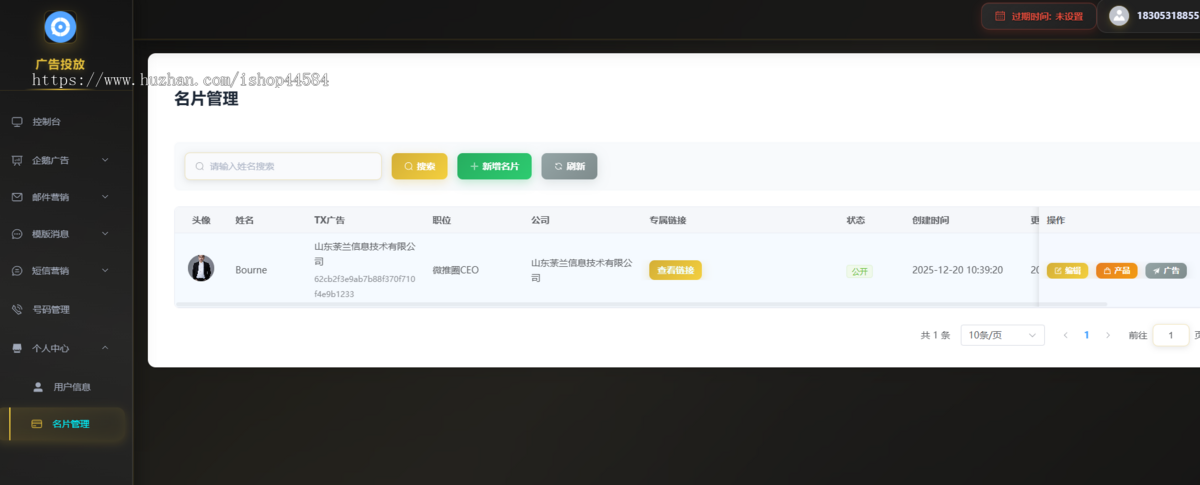Collapse the 个人中心 menu
1200x485 pixels.
(x=66, y=348)
